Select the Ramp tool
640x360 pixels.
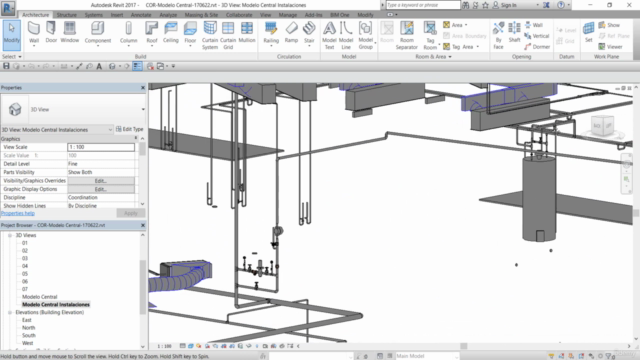click(x=291, y=33)
